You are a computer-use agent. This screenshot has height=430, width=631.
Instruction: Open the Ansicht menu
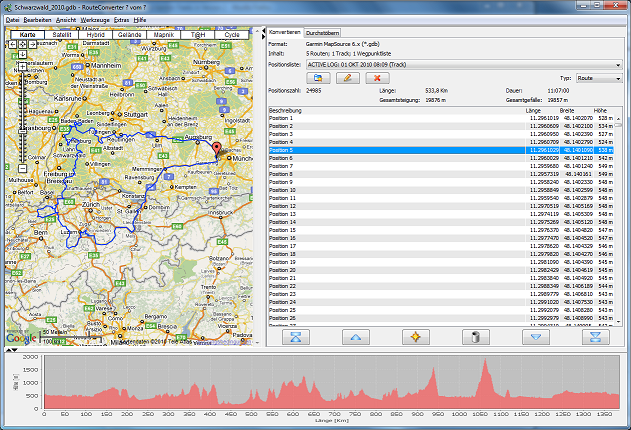(66, 20)
